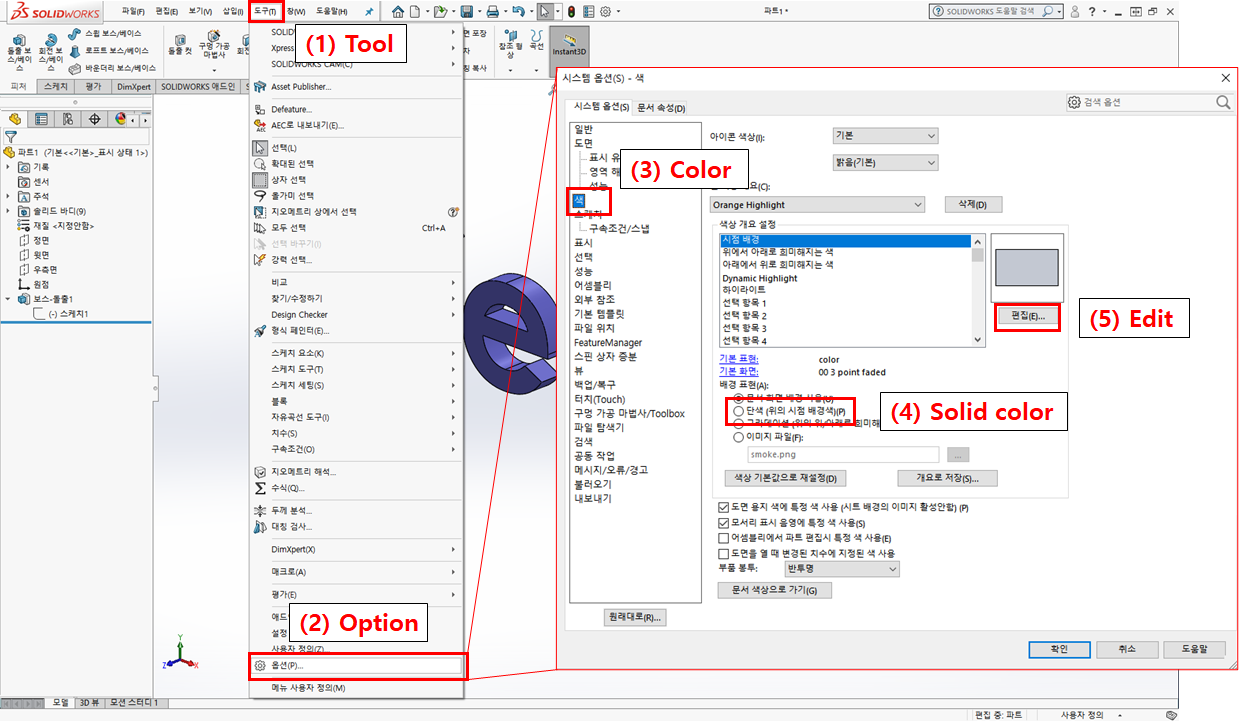Click the 문서 색상으로 가기(G) button
Screen dimensions: 1239x721
point(775,590)
